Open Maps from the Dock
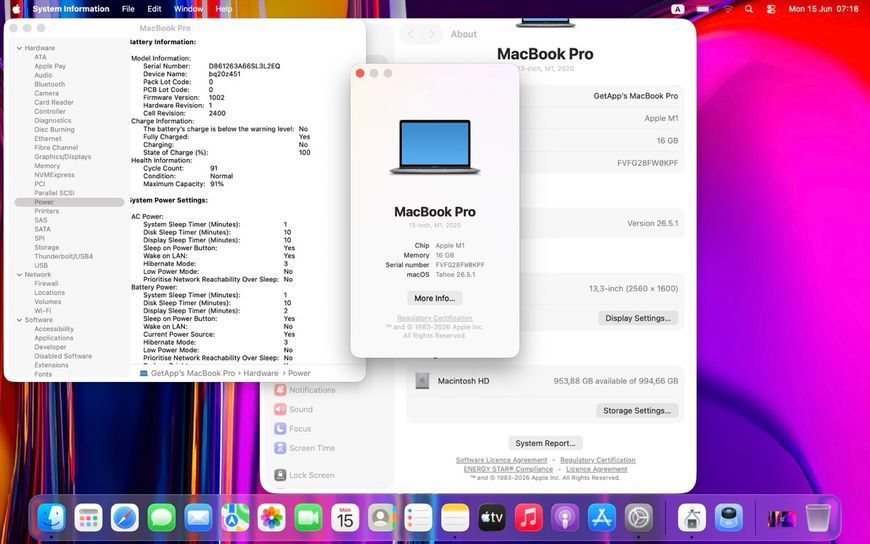Image resolution: width=870 pixels, height=544 pixels. click(x=235, y=517)
